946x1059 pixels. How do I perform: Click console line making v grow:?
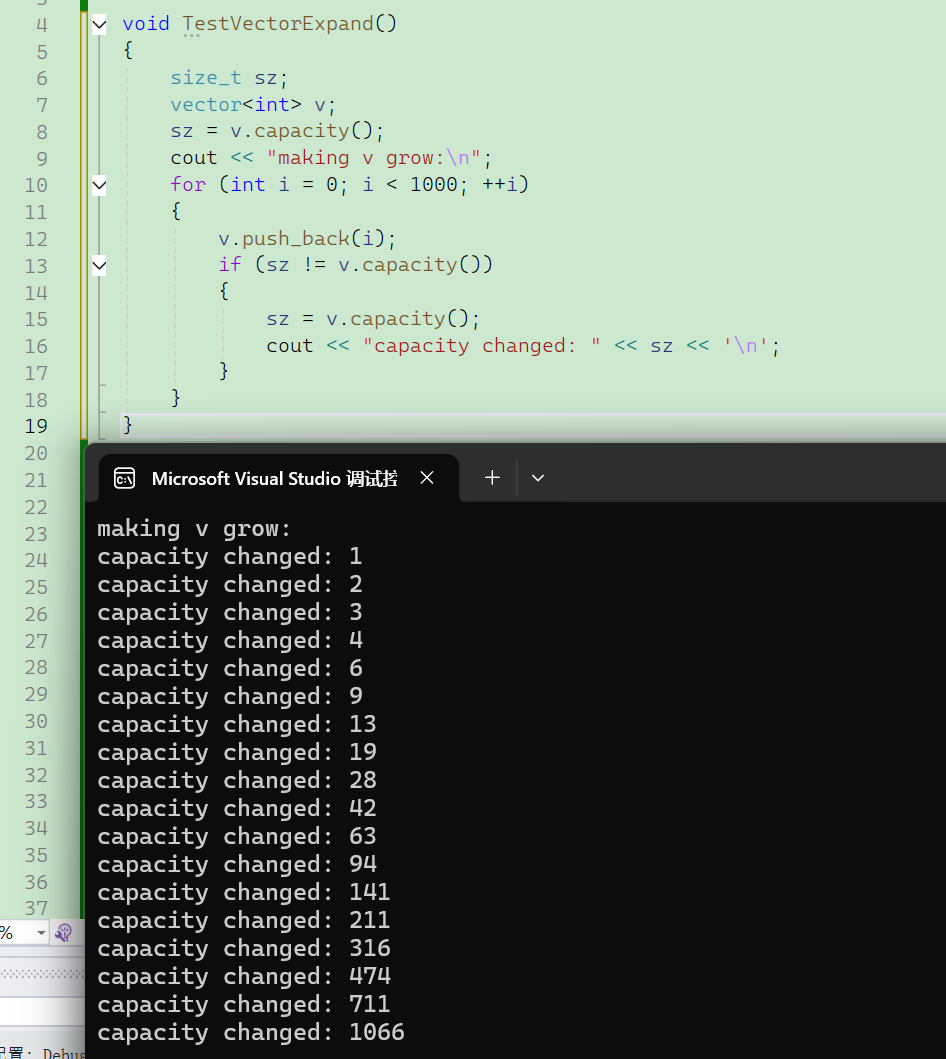[194, 528]
